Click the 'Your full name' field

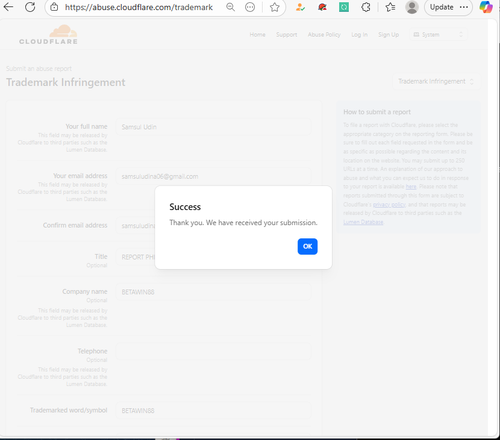coord(213,127)
